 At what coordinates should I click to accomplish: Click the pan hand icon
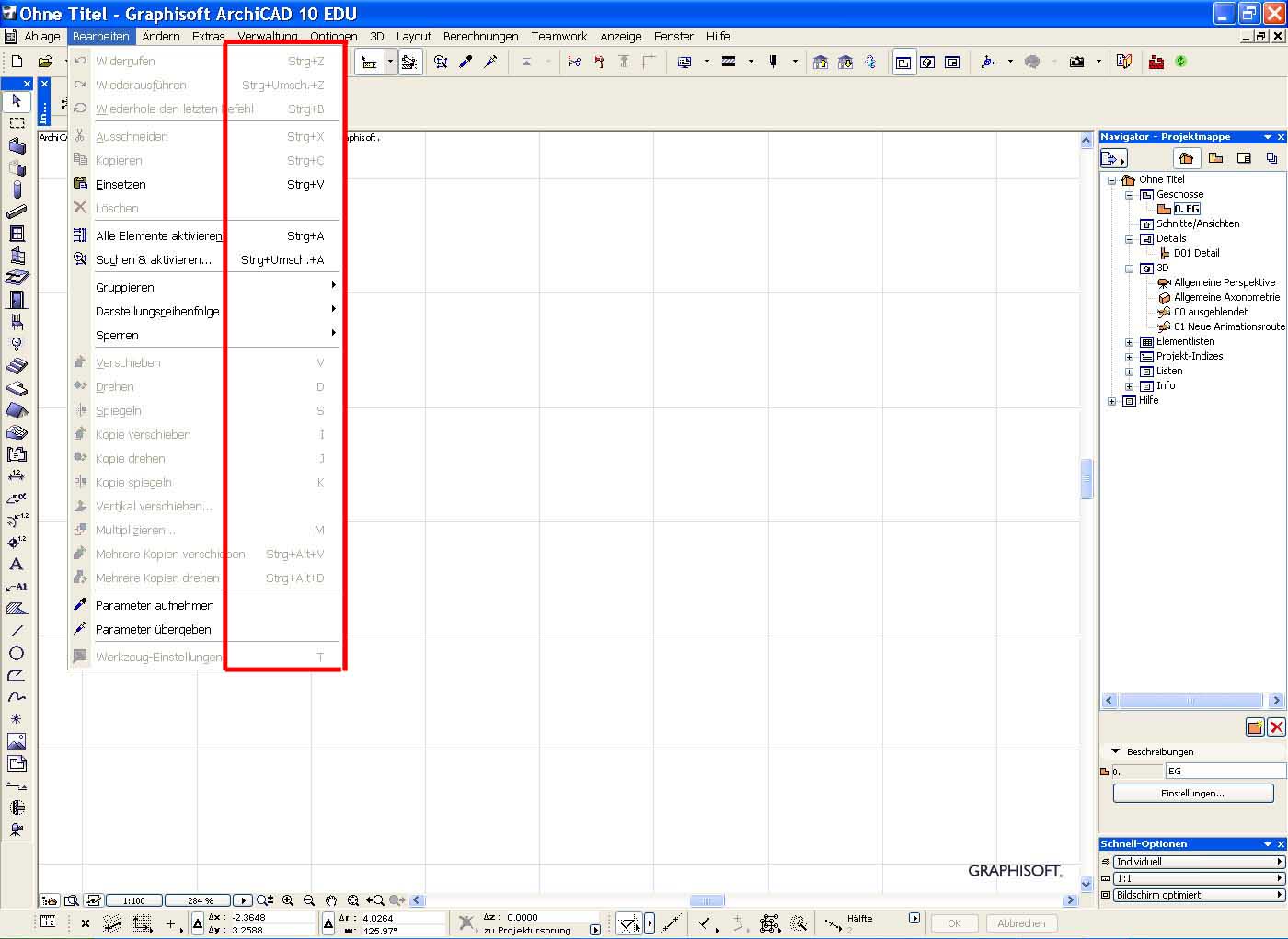pyautogui.click(x=331, y=900)
